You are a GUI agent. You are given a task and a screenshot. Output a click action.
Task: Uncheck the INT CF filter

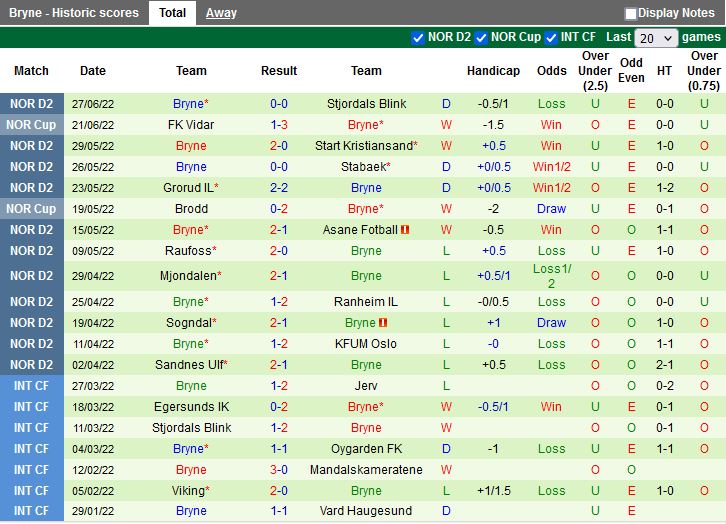point(551,37)
